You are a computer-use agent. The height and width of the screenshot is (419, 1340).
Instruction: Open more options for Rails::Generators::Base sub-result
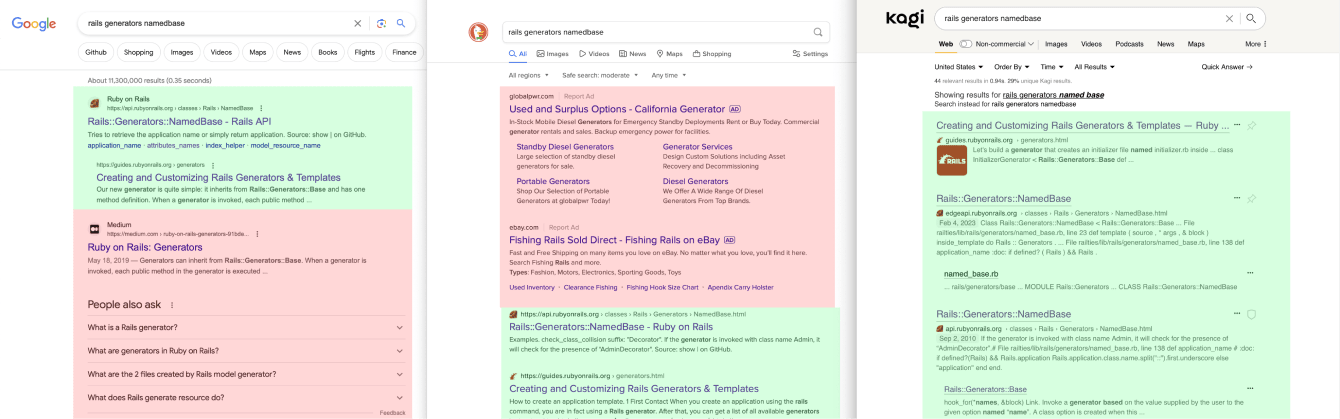[1250, 388]
